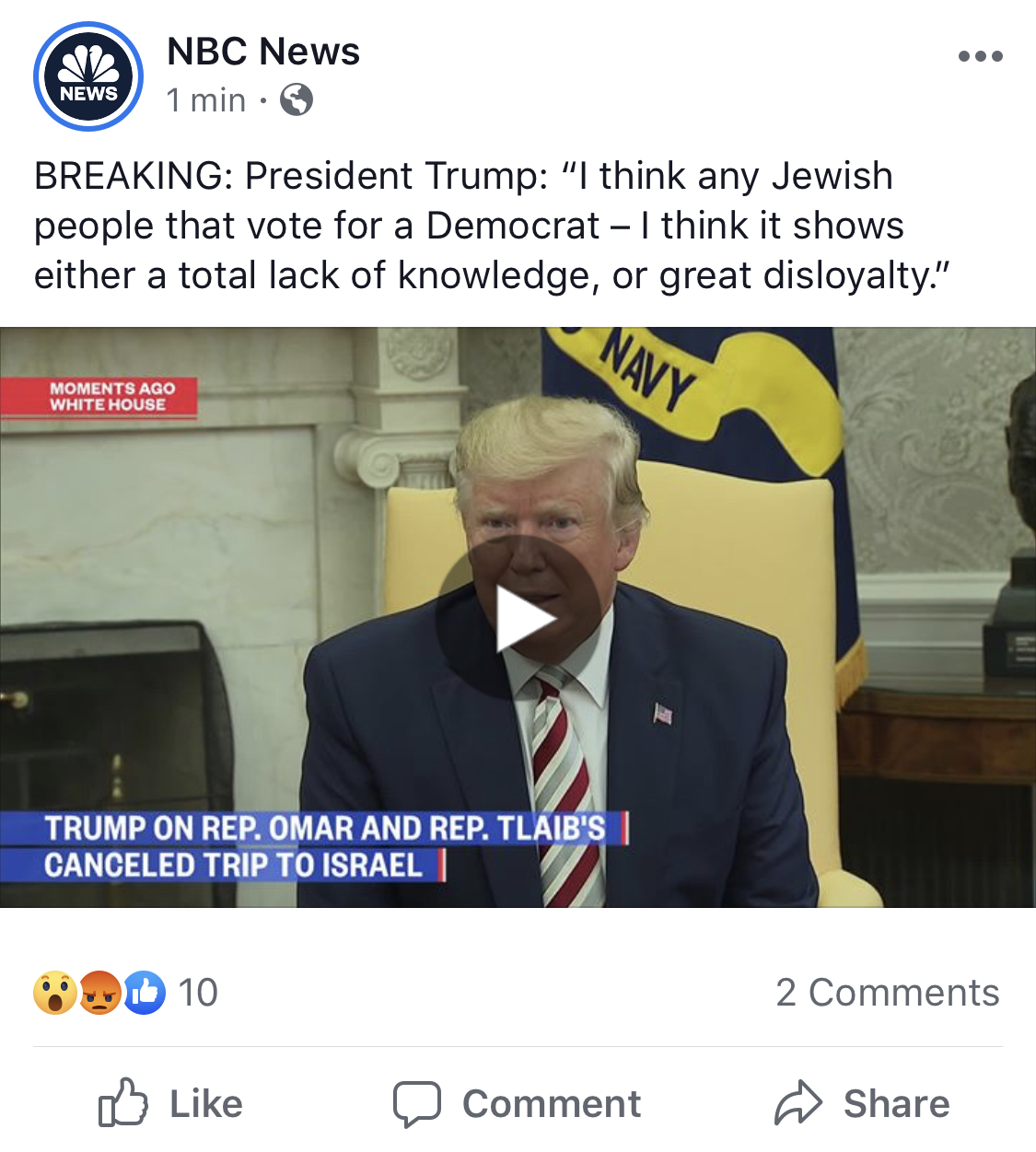View the 10 reactions count
This screenshot has height=1152, width=1036.
pos(198,993)
